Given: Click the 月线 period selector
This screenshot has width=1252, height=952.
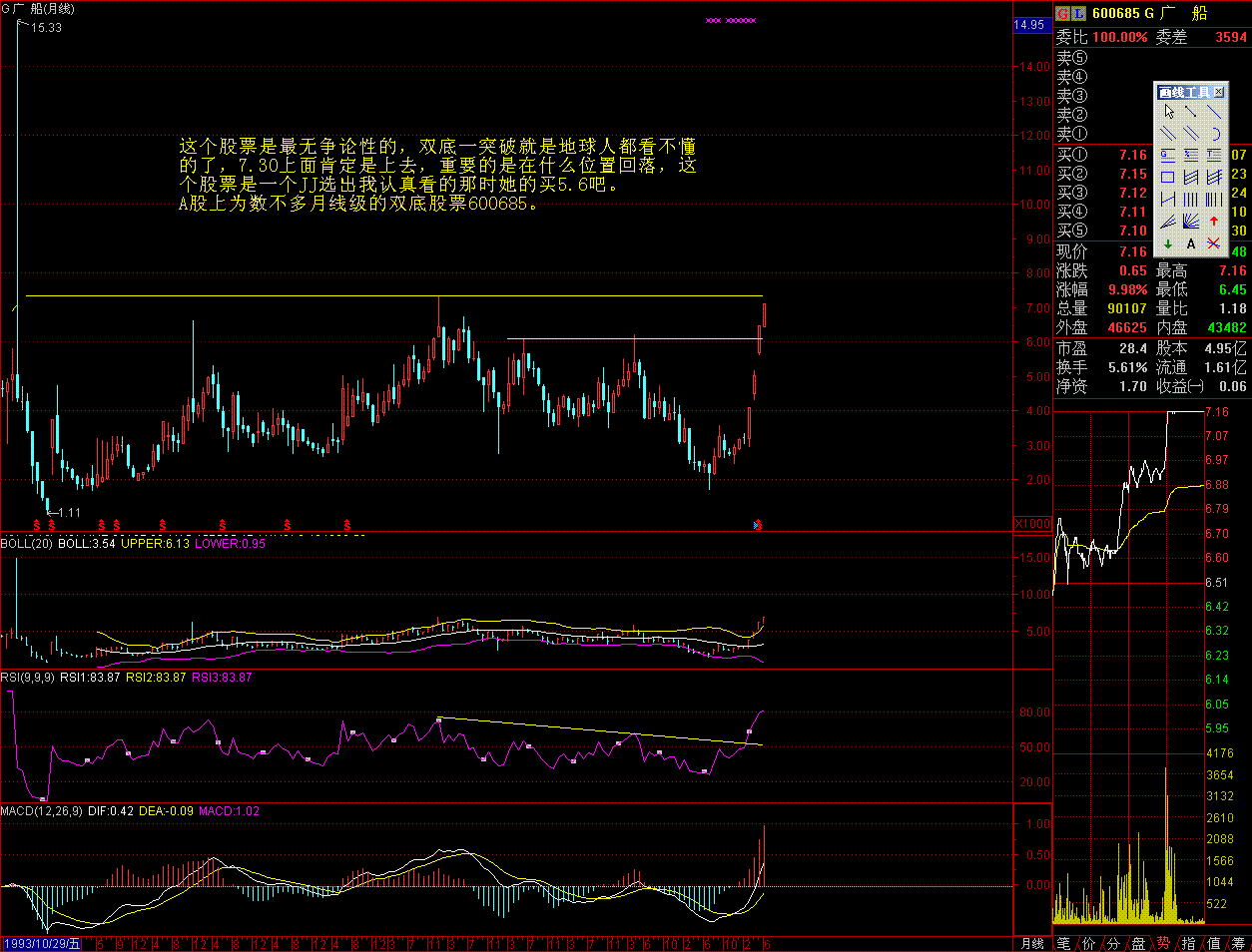Looking at the screenshot, I should coord(1033,943).
